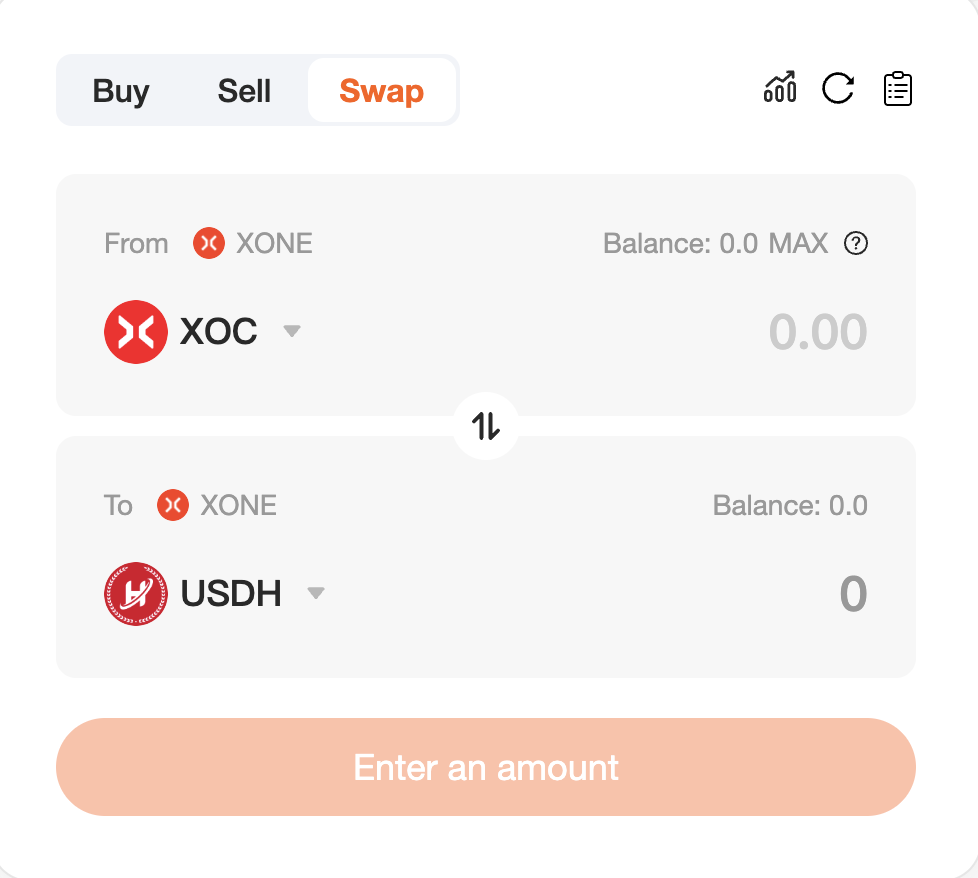Switch to the Buy tab

(x=121, y=91)
